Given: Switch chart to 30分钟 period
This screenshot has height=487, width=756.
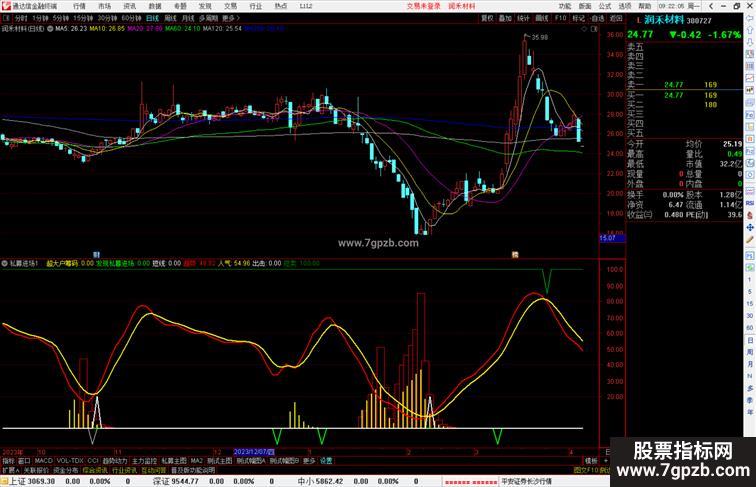Looking at the screenshot, I should pyautogui.click(x=107, y=18).
